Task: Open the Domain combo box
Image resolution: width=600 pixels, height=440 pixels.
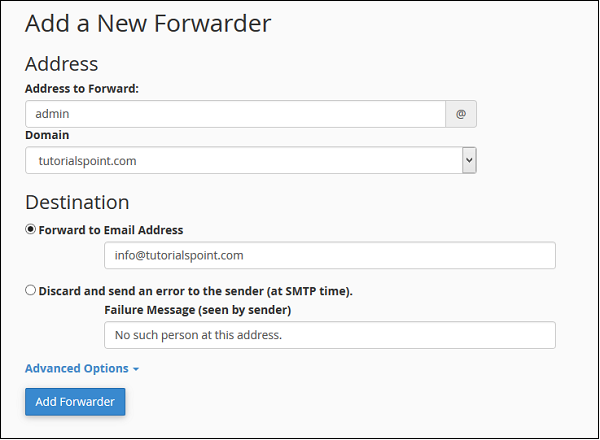Action: pos(250,160)
